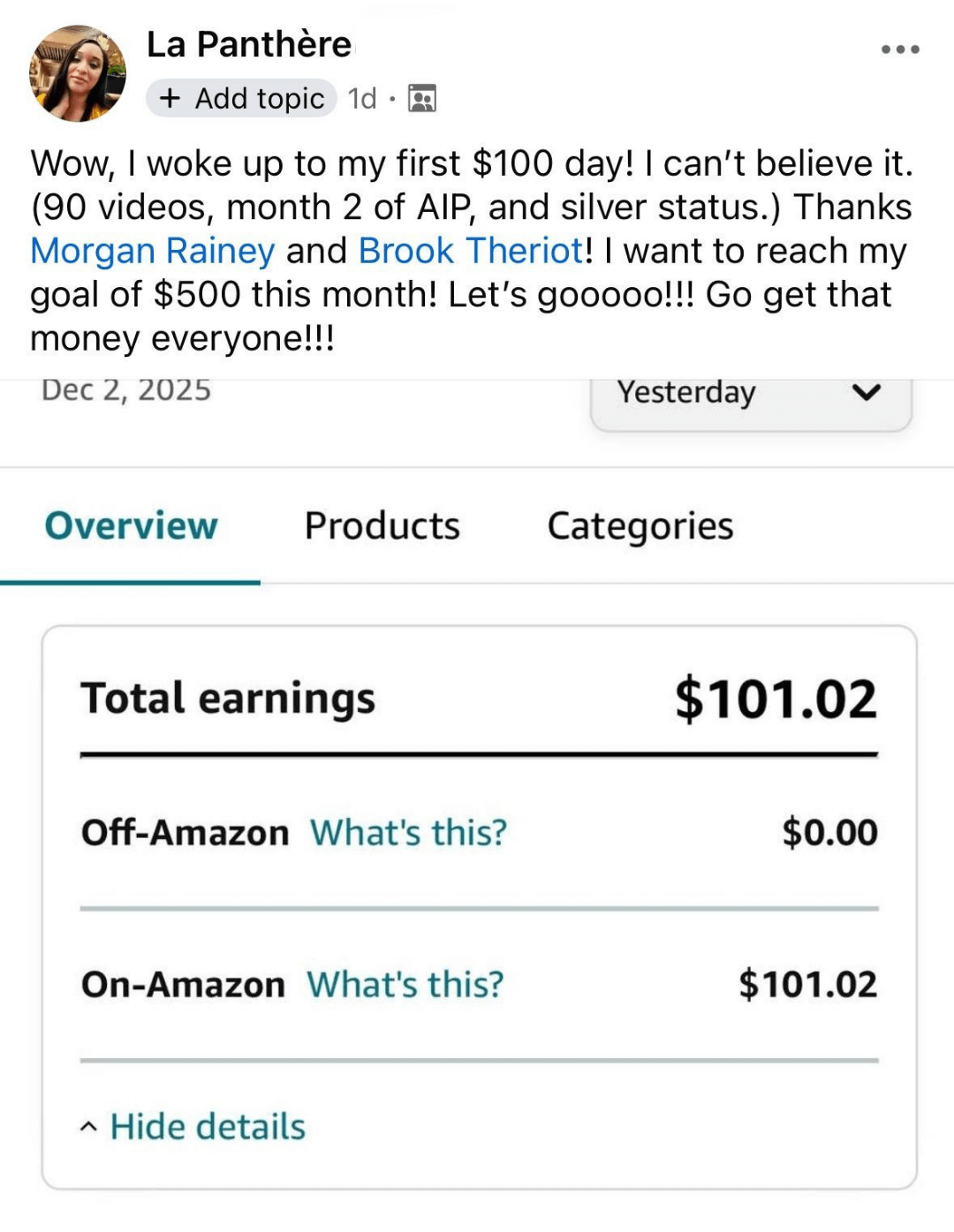Viewport: 954px width, 1232px height.
Task: Open the Categories tab
Action: (x=640, y=526)
